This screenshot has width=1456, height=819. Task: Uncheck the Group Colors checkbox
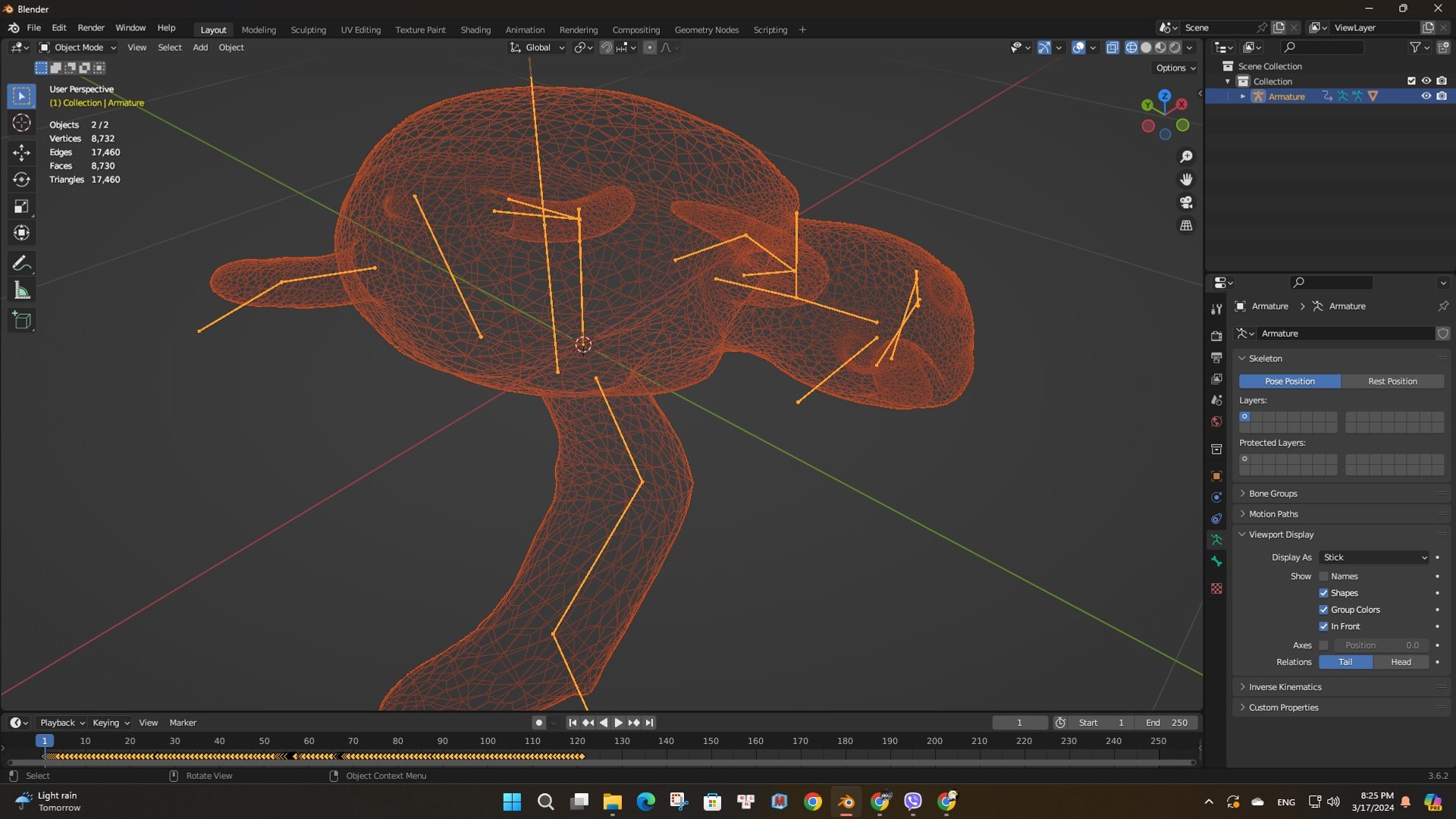click(1323, 610)
